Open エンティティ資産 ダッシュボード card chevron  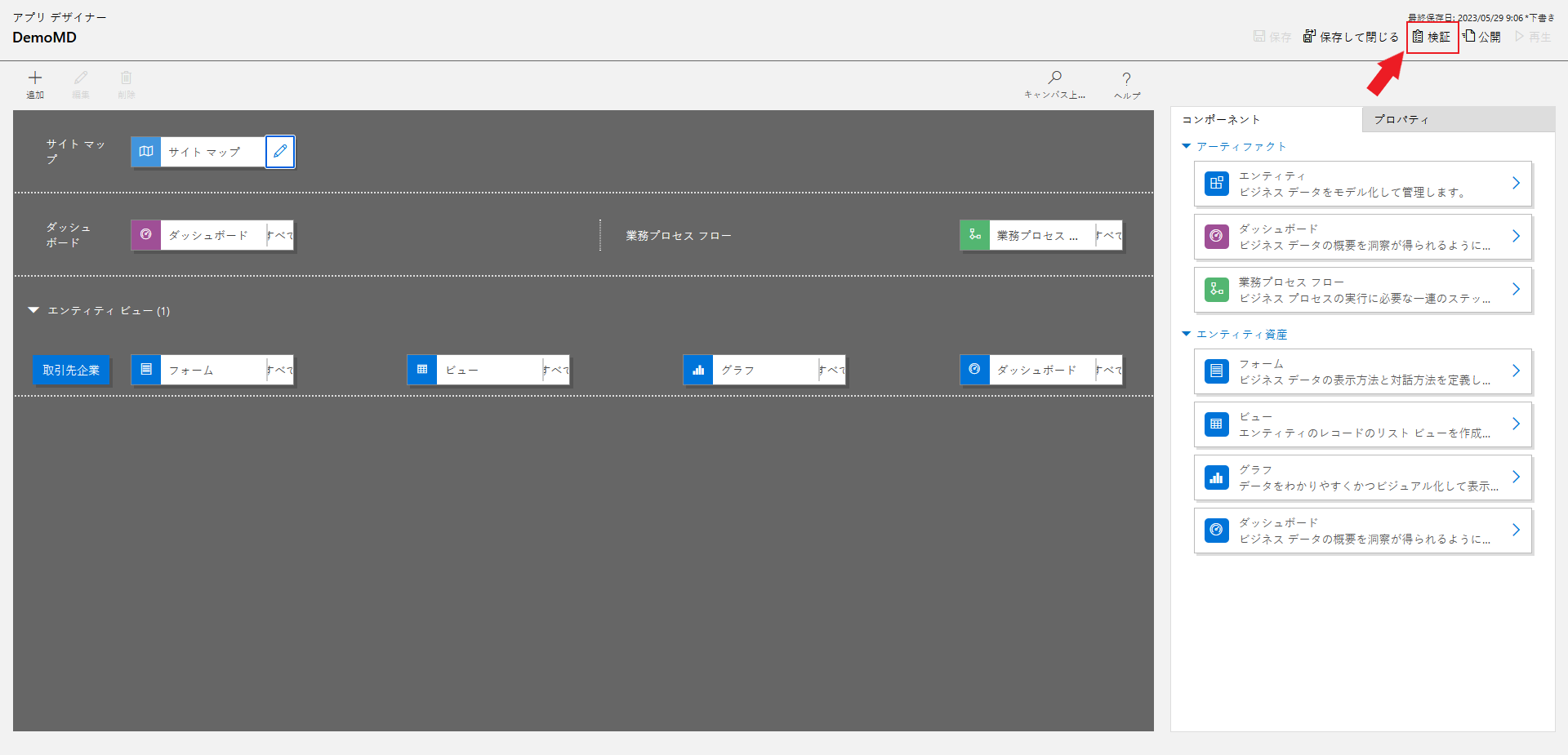[1516, 530]
